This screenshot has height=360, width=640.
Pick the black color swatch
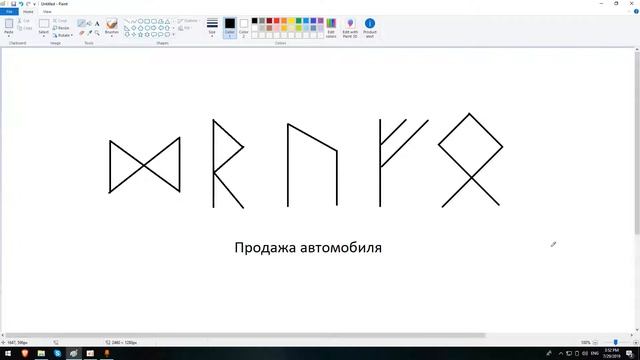pos(255,21)
